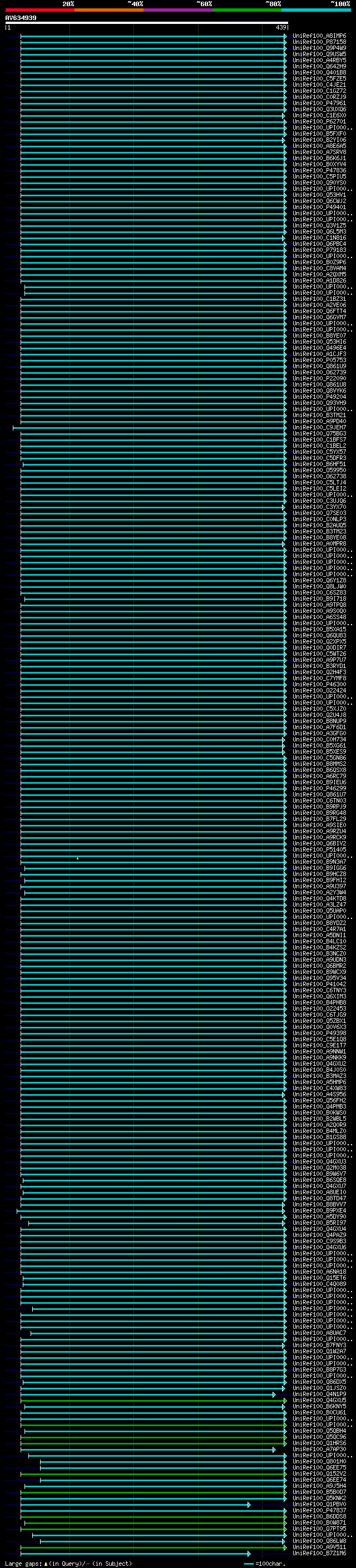The image size is (356, 1568).
Task: Click the orange ~40% identity legend bar
Action: (x=109, y=10)
